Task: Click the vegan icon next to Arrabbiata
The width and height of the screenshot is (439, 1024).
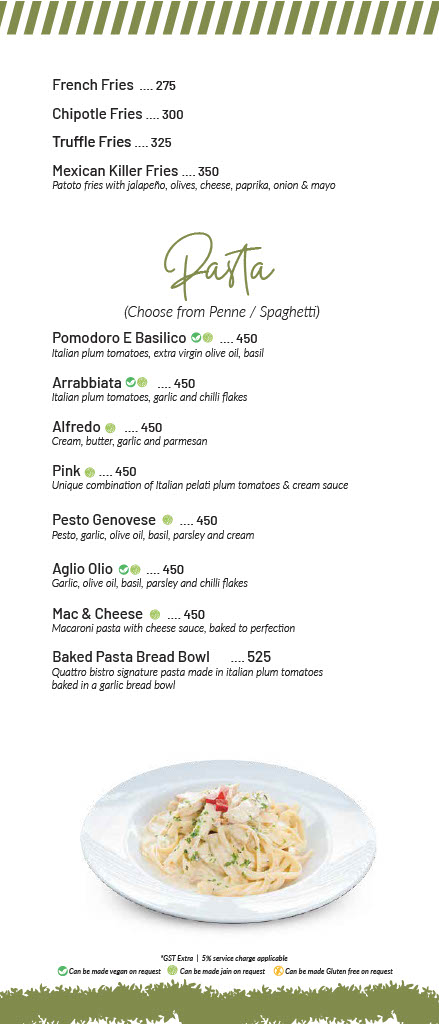Action: [131, 382]
